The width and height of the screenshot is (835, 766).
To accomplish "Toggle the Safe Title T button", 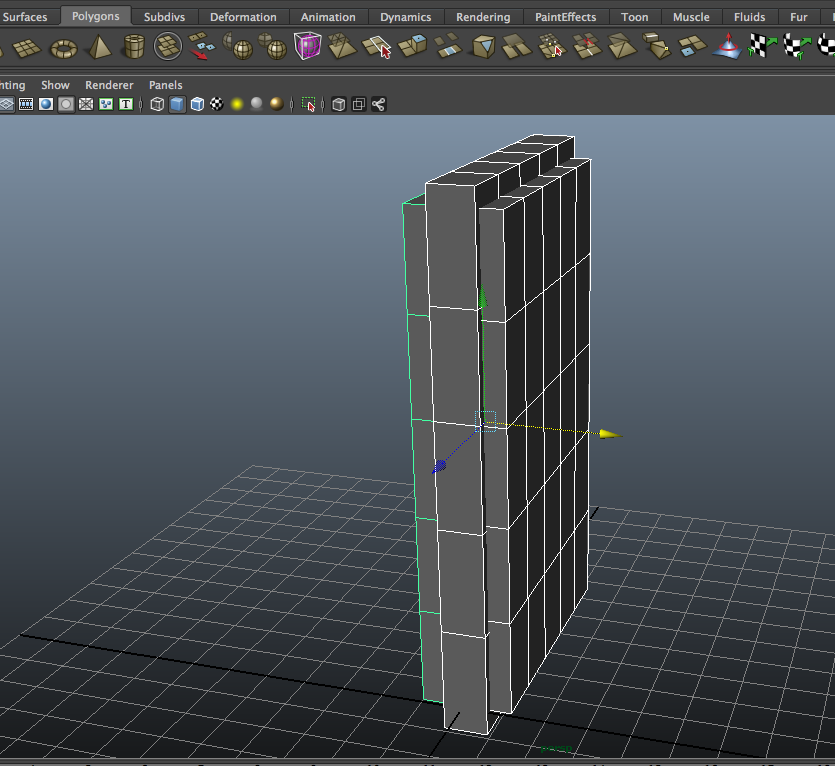I will pos(126,104).
